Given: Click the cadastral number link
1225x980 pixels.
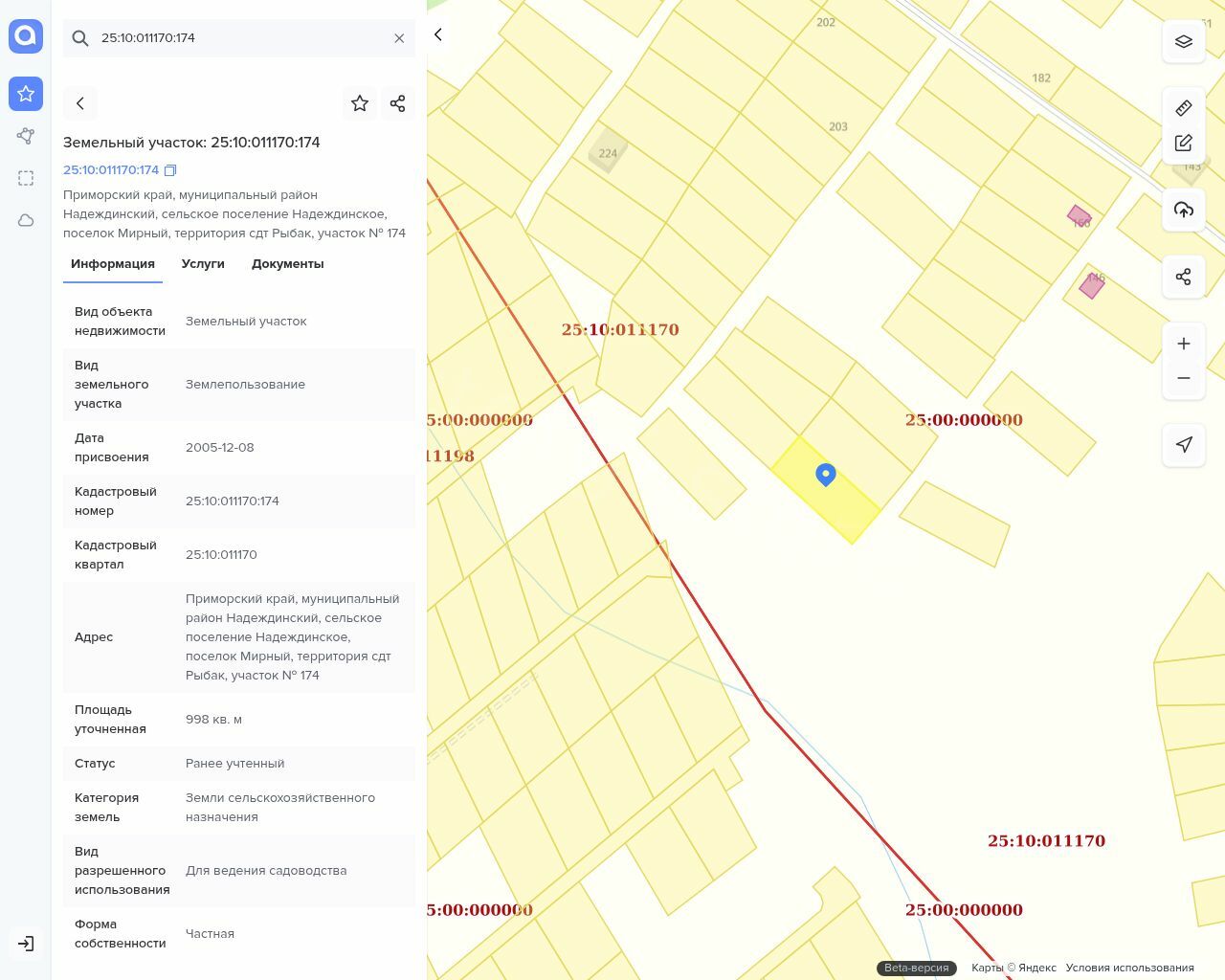Looking at the screenshot, I should pyautogui.click(x=111, y=170).
